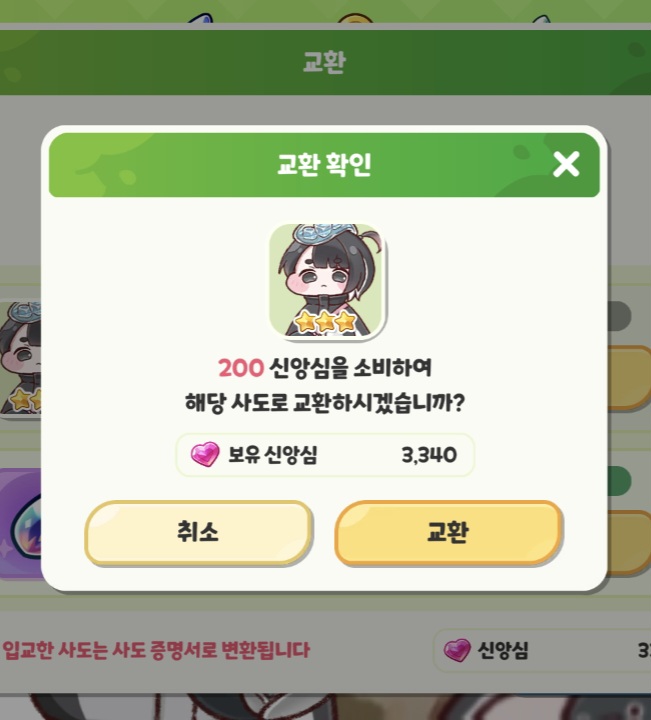651x720 pixels.
Task: Select the dimmed 교환 header behind the dialog
Action: (324, 62)
